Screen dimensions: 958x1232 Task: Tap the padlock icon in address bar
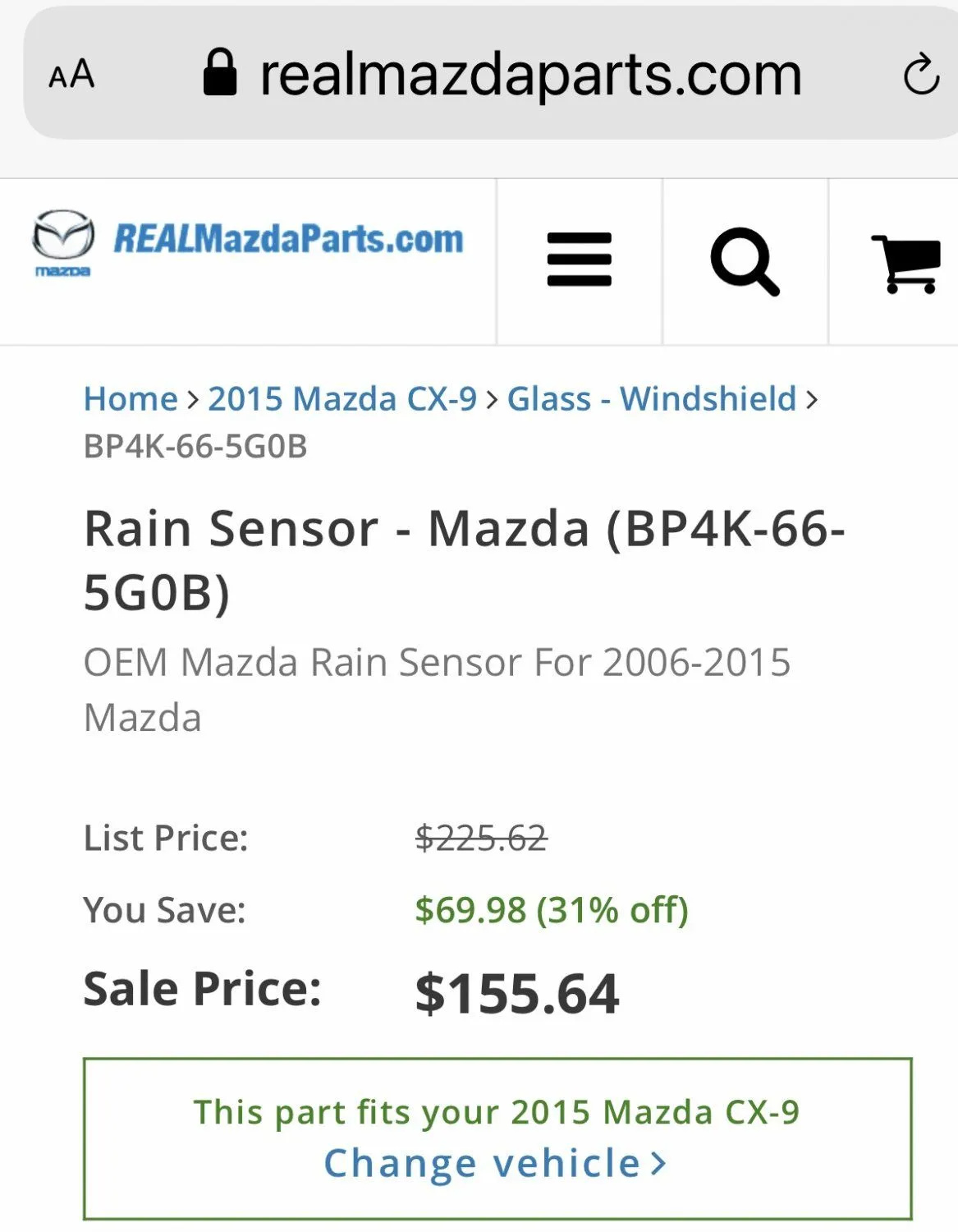pyautogui.click(x=220, y=71)
